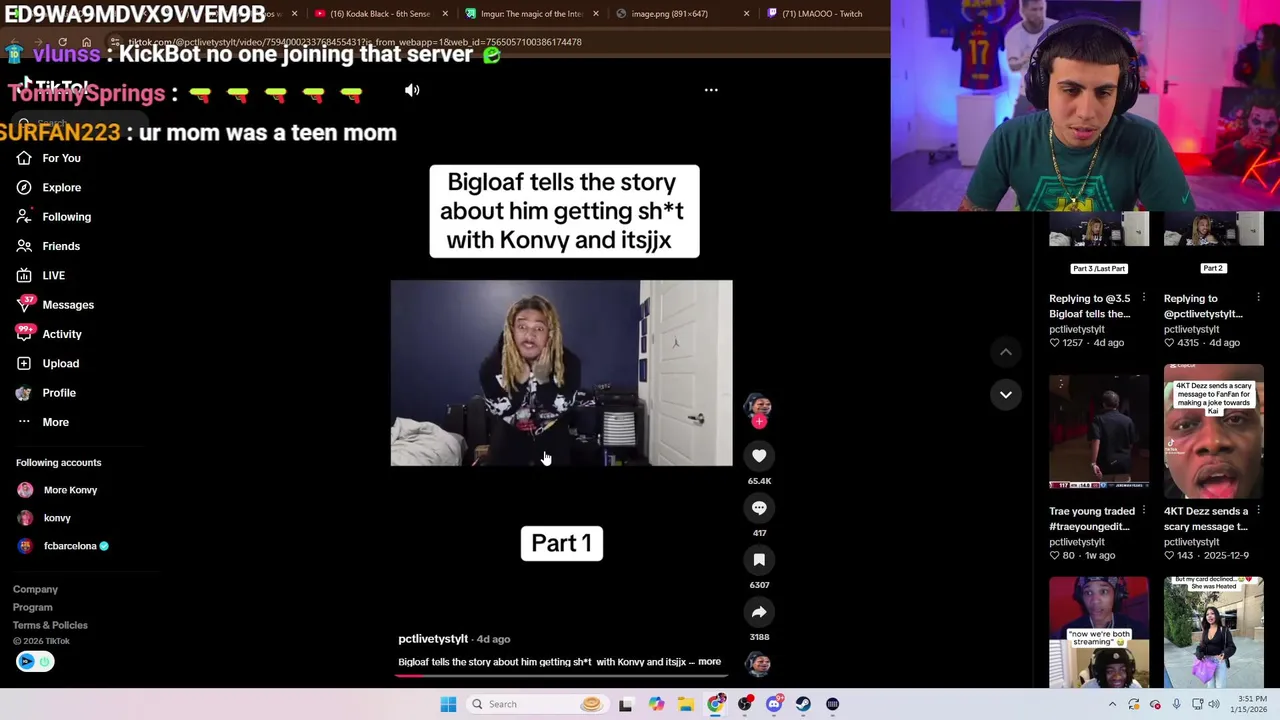Image resolution: width=1280 pixels, height=720 pixels.
Task: Expand the Program footer section
Action: click(33, 607)
